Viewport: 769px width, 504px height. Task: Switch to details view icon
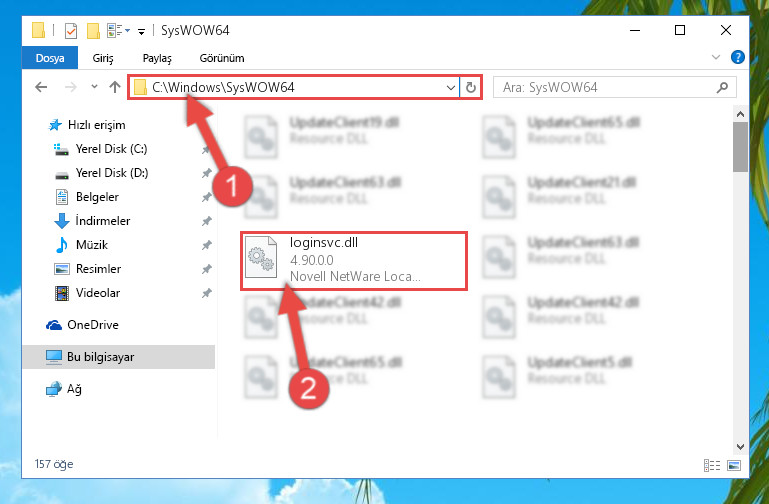click(x=712, y=466)
